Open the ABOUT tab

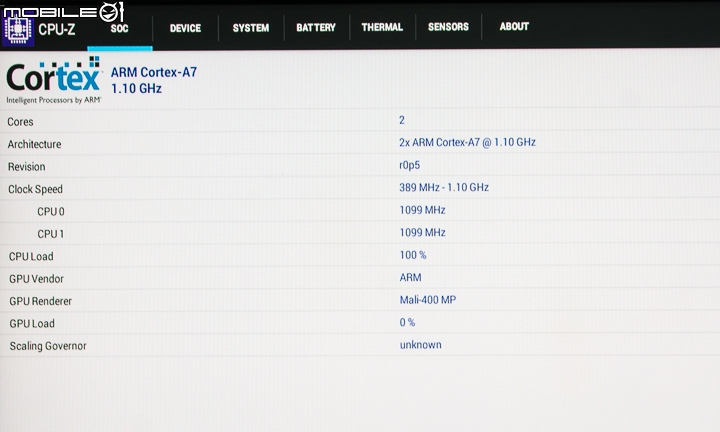pos(514,26)
